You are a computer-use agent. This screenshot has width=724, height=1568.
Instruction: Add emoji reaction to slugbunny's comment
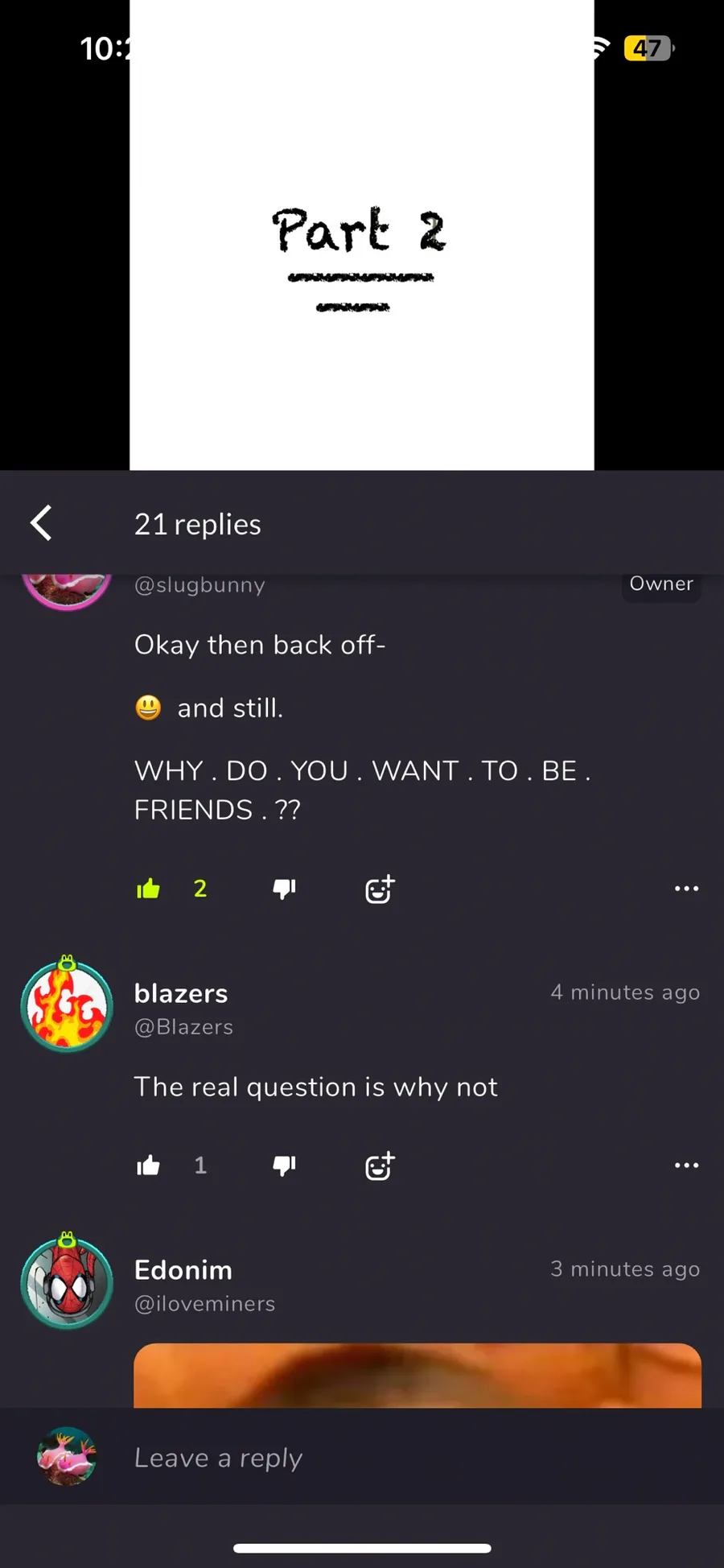(380, 889)
